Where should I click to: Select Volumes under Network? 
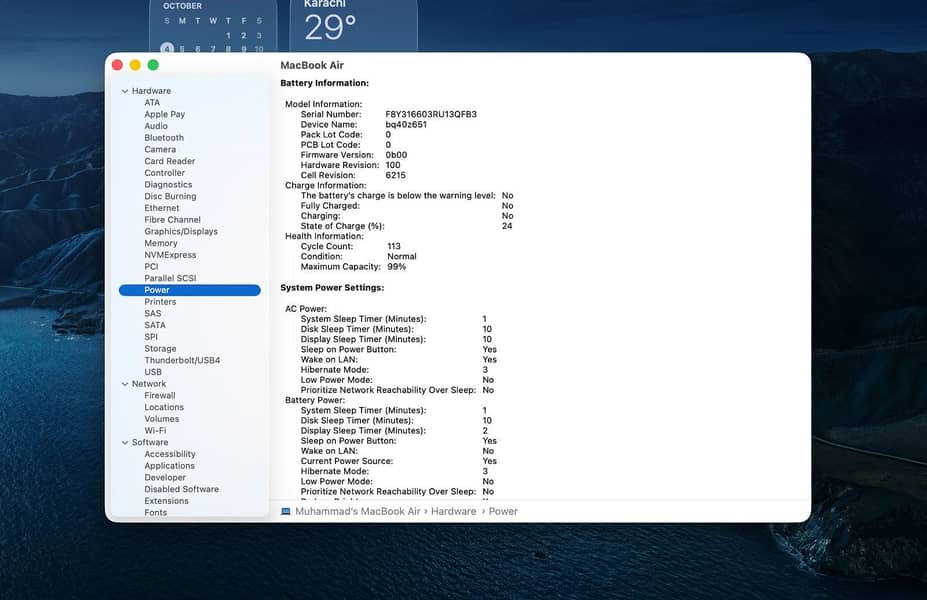161,419
